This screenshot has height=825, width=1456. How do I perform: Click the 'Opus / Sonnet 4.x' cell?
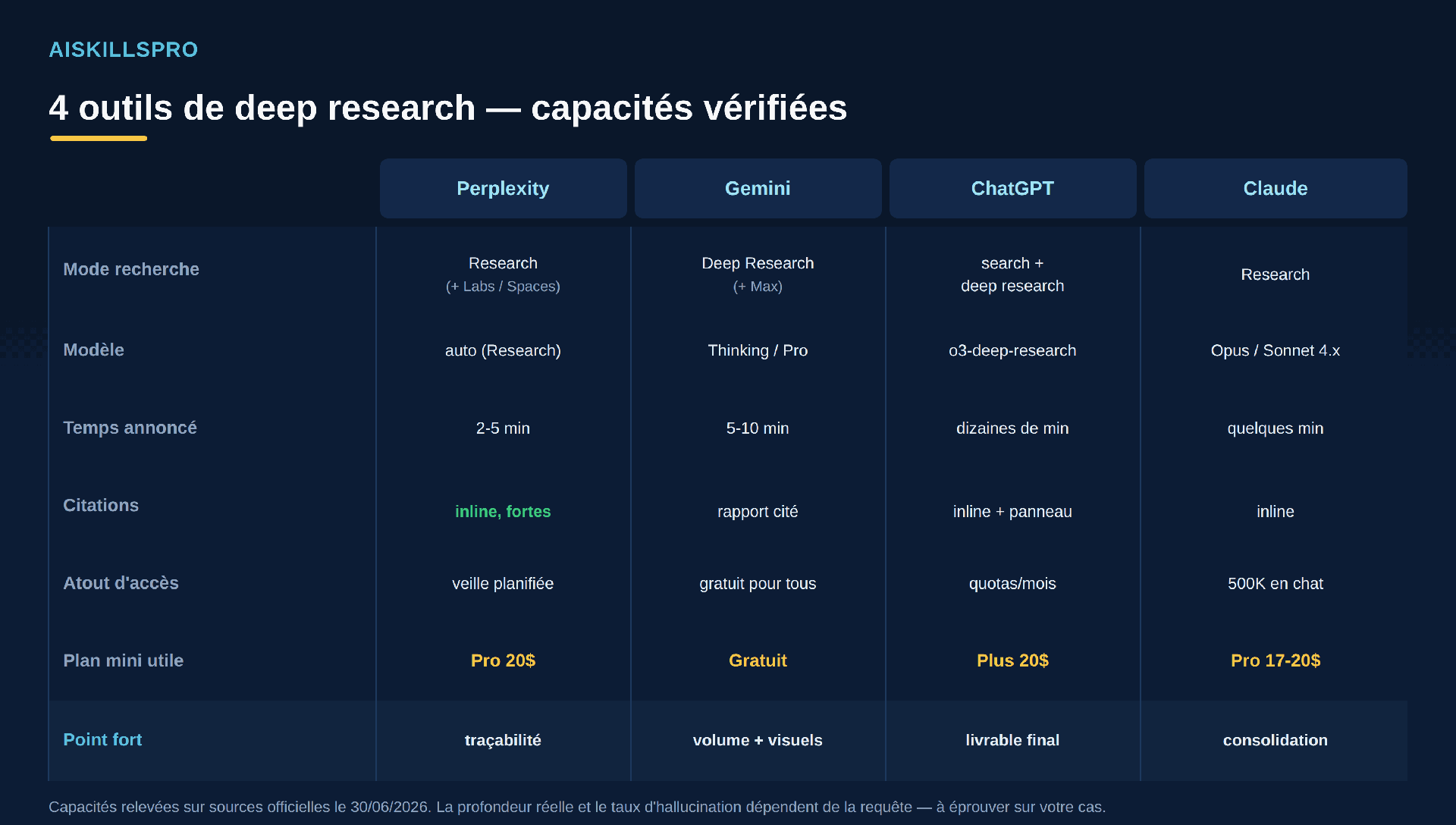click(x=1276, y=350)
